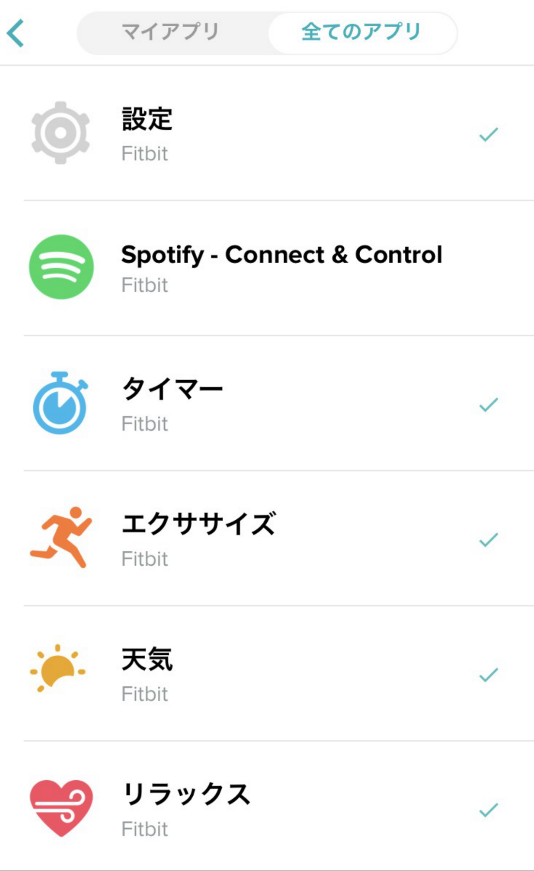Open the green Spotify logo icon
Image resolution: width=534 pixels, height=871 pixels.
[x=61, y=267]
